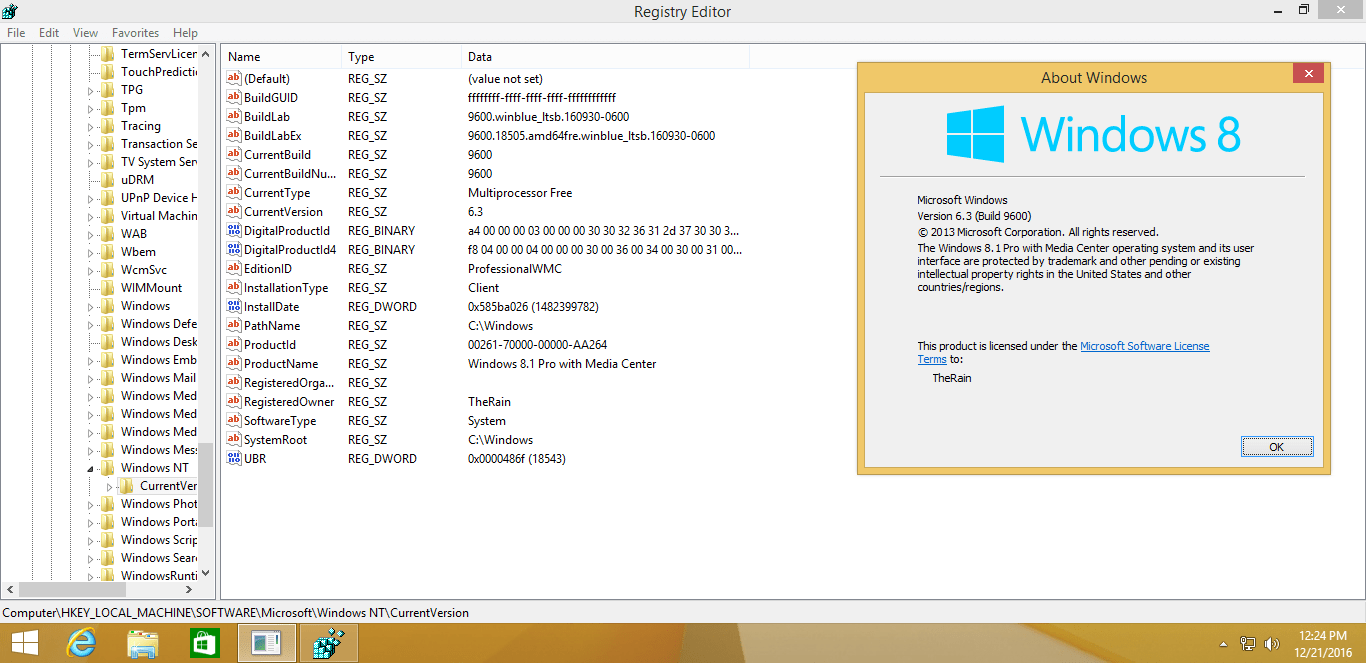Click the CurrentBuild string value icon
1366x663 pixels.
[x=235, y=155]
